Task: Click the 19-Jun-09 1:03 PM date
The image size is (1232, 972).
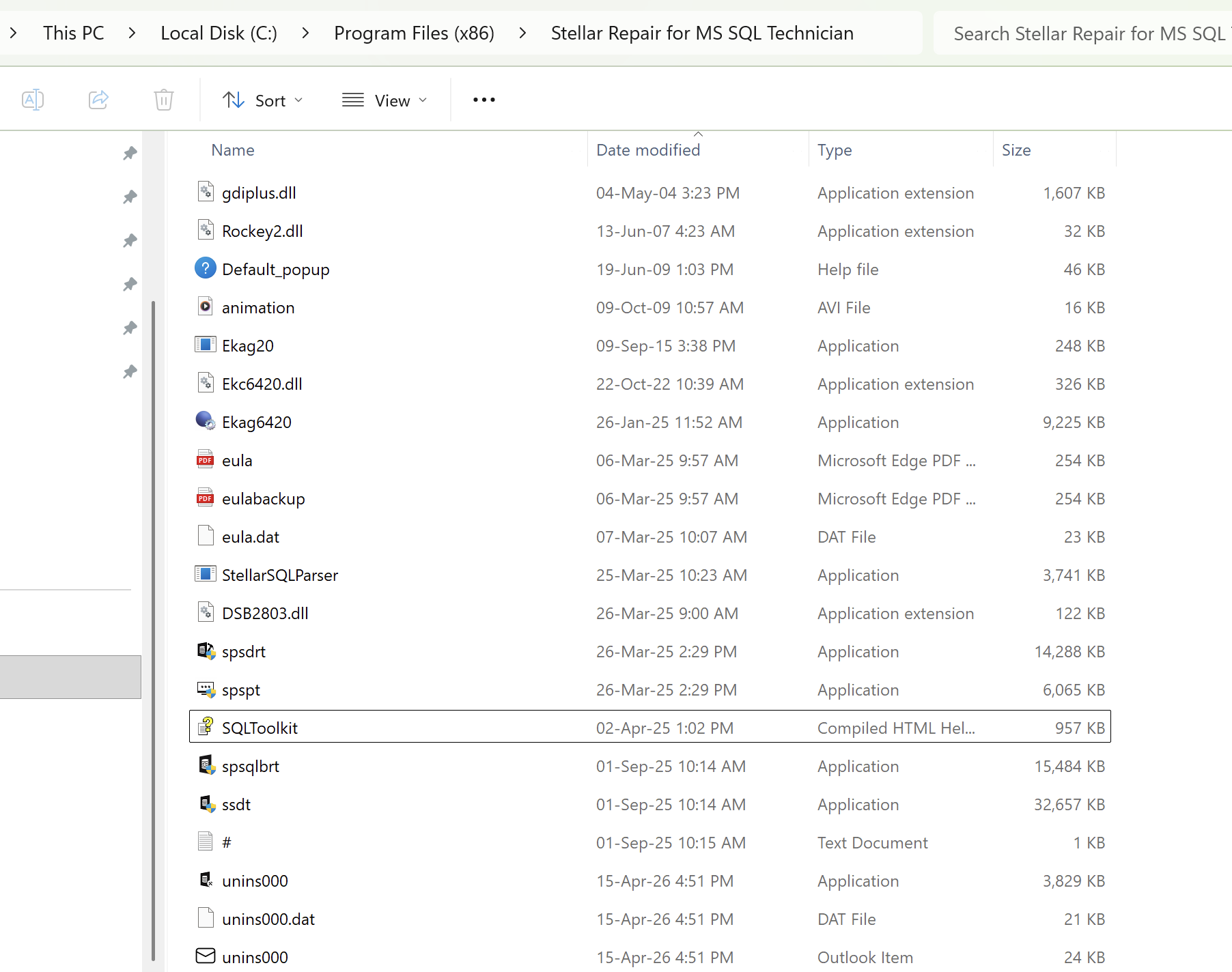Action: coord(664,270)
